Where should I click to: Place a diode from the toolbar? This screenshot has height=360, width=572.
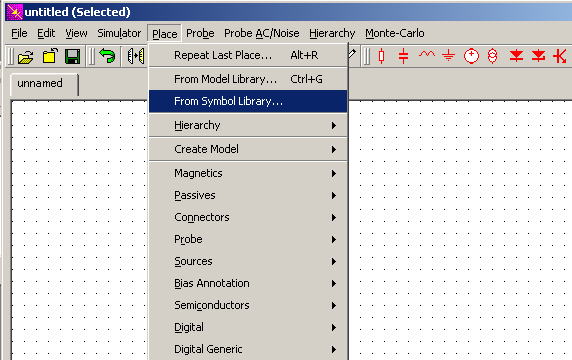click(516, 56)
